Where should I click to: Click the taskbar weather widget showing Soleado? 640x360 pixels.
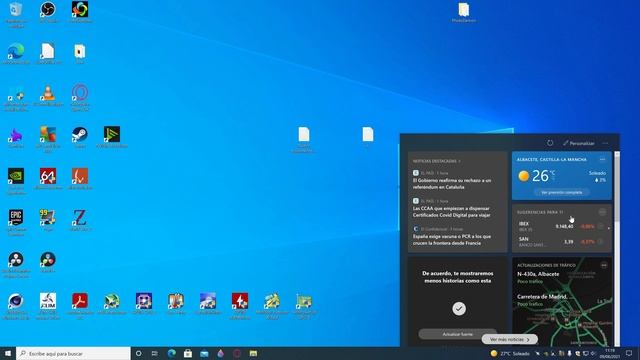coord(510,353)
